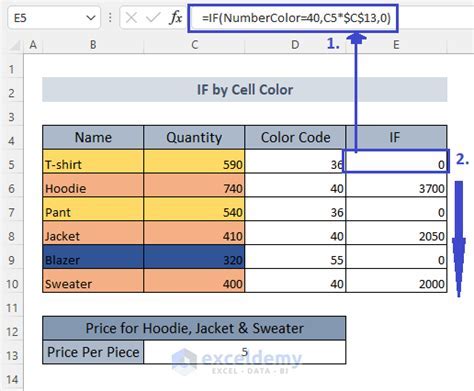Confirm formula with checkmark icon
Image resolution: width=474 pixels, height=391 pixels.
153,18
